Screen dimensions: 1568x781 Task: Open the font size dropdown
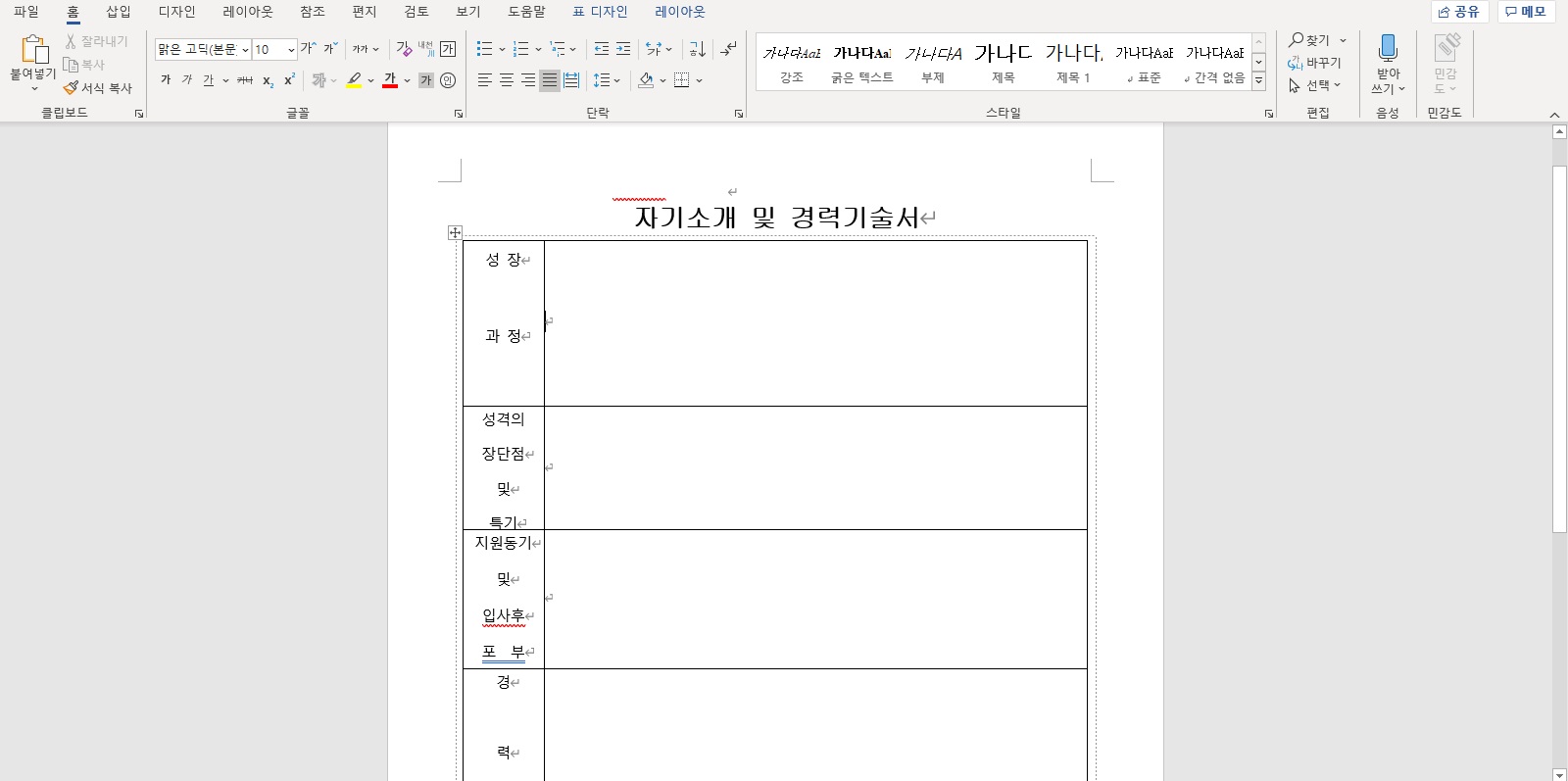pos(291,50)
